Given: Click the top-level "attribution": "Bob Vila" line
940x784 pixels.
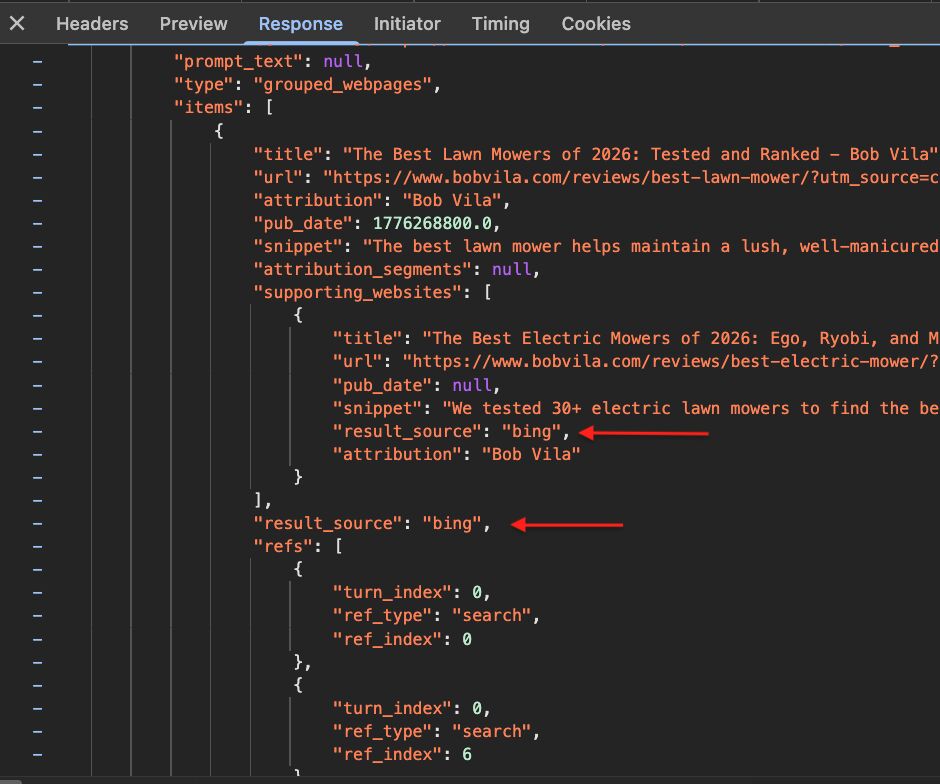Looking at the screenshot, I should click(x=381, y=200).
